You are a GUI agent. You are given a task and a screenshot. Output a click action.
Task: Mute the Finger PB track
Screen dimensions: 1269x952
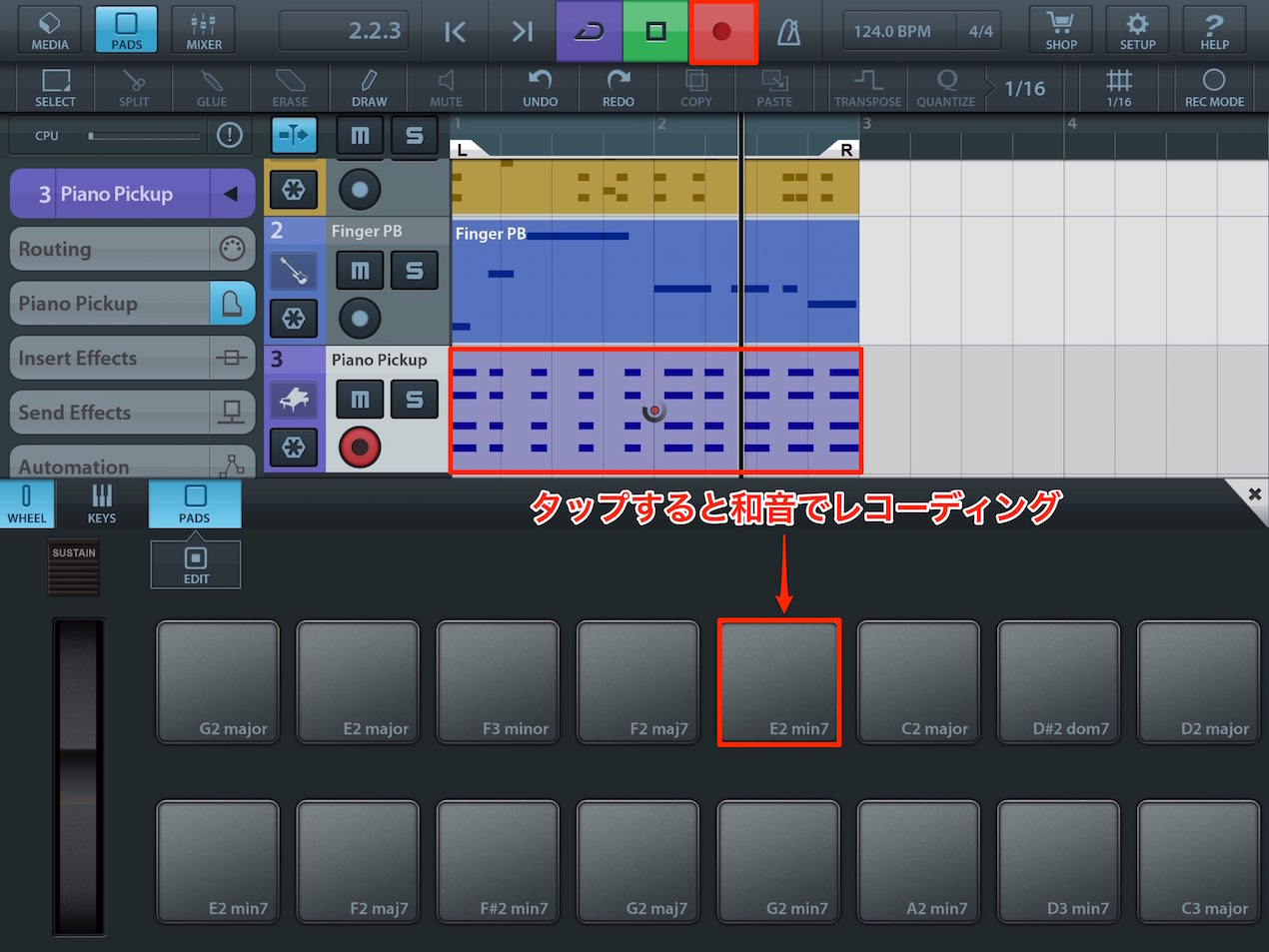pyautogui.click(x=360, y=271)
